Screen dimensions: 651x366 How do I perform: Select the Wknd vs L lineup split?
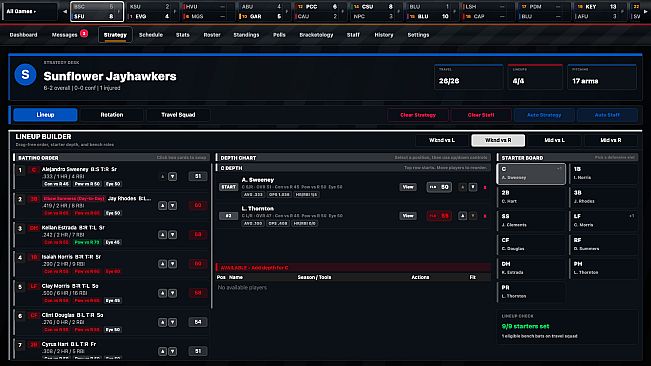point(442,140)
